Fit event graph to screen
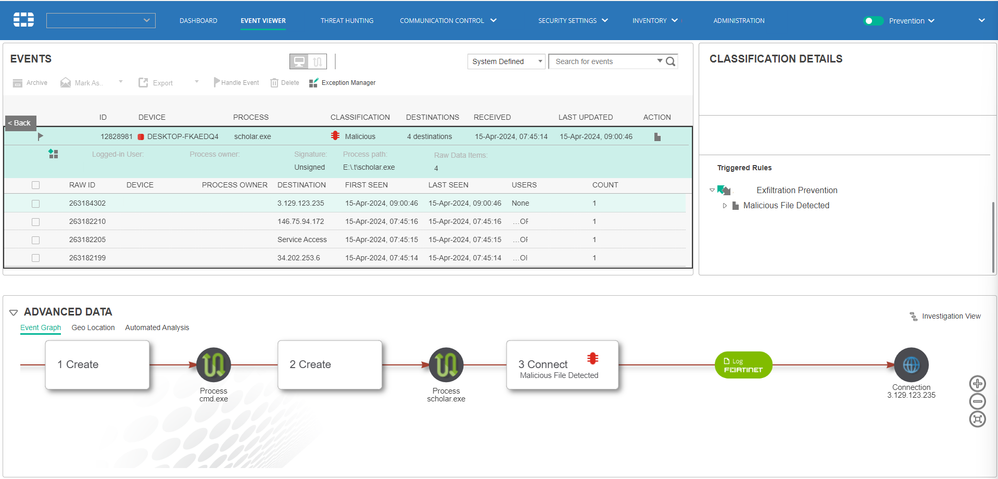 point(977,419)
